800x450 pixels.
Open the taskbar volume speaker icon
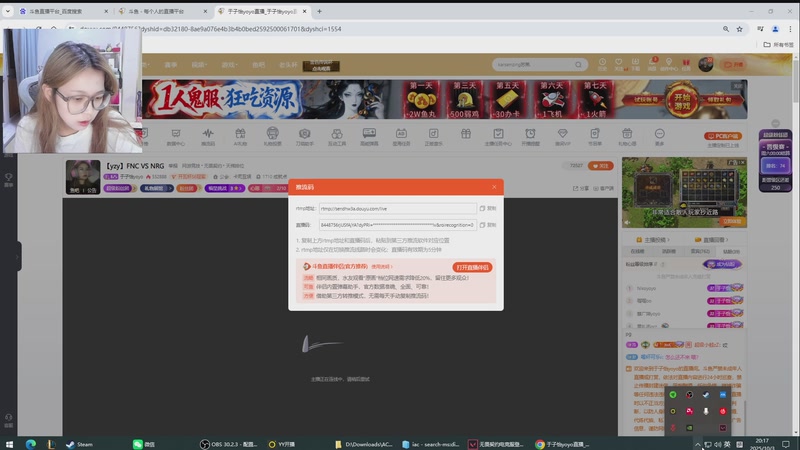tap(718, 444)
